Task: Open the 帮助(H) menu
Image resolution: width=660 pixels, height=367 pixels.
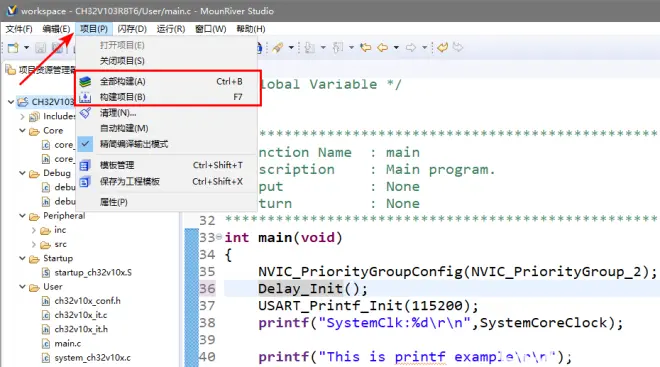Action: [x=250, y=29]
